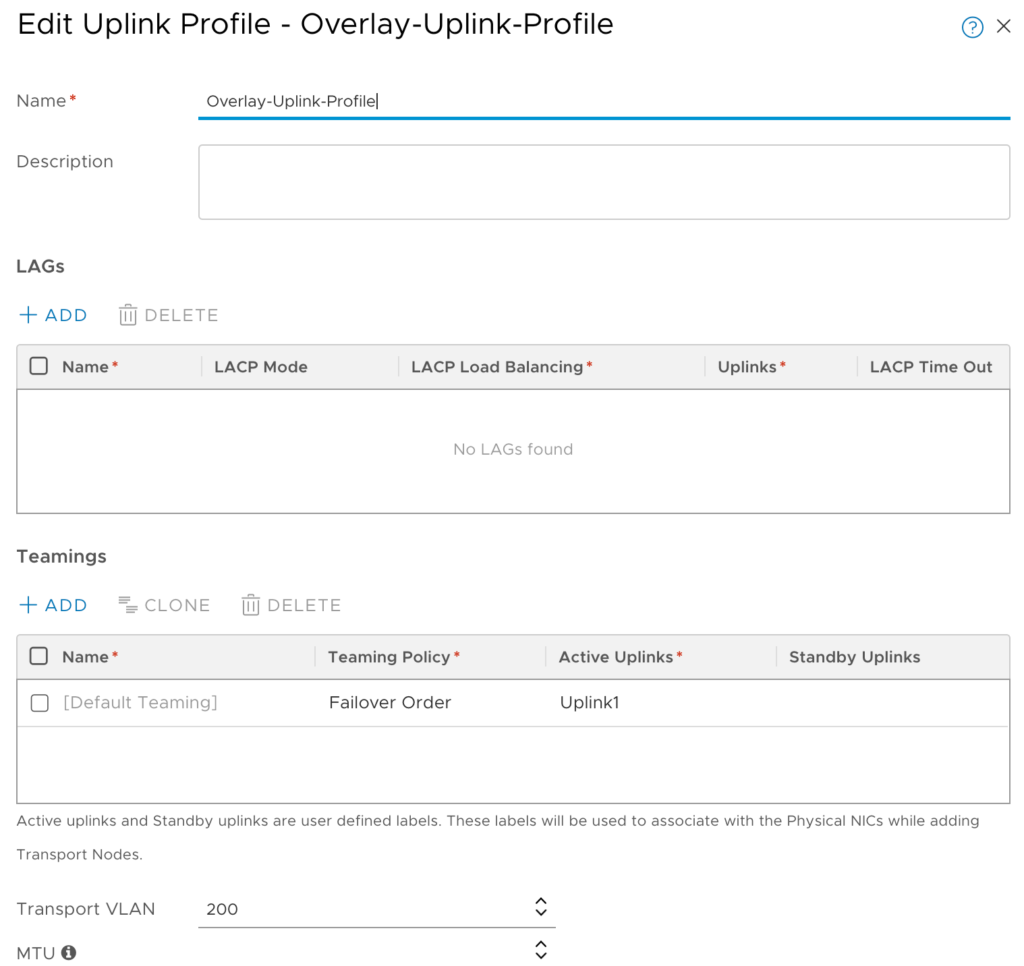This screenshot has width=1024, height=966.
Task: Click the CLONE icon under Teamings
Action: [x=127, y=604]
